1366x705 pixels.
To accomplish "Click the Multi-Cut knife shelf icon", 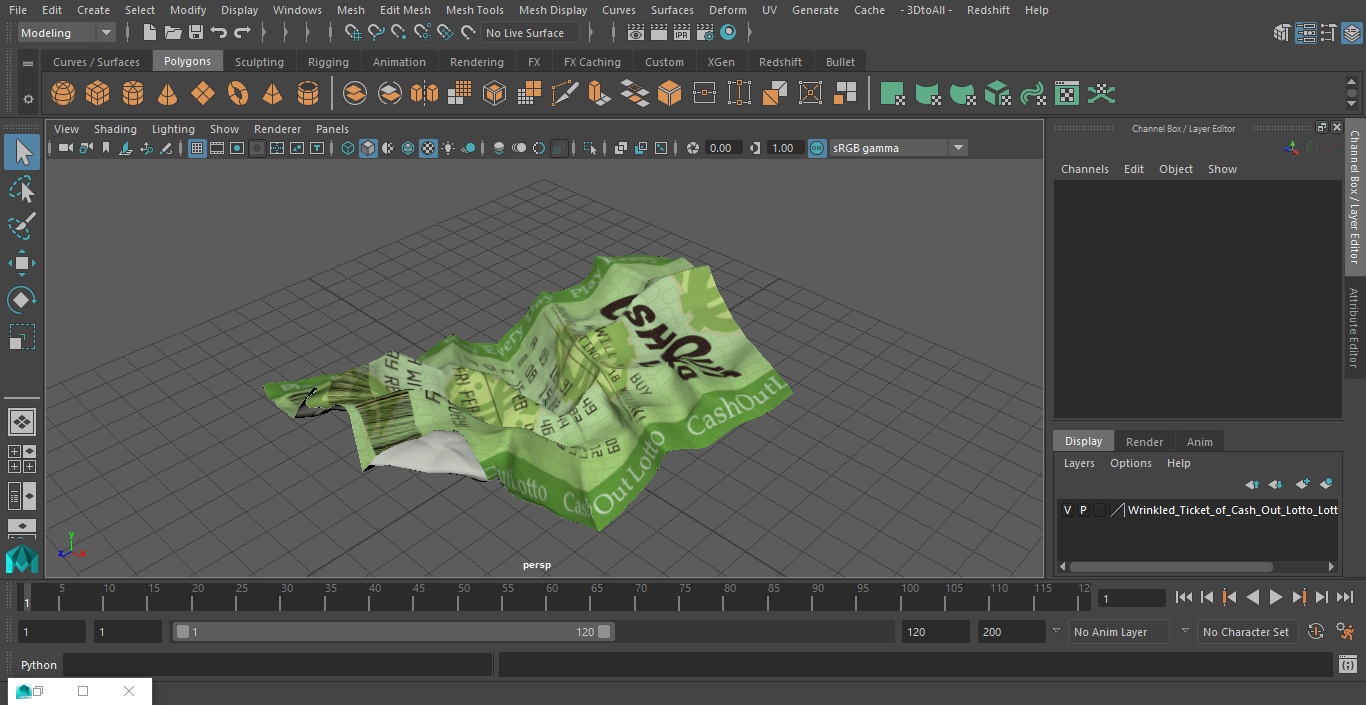I will point(565,94).
